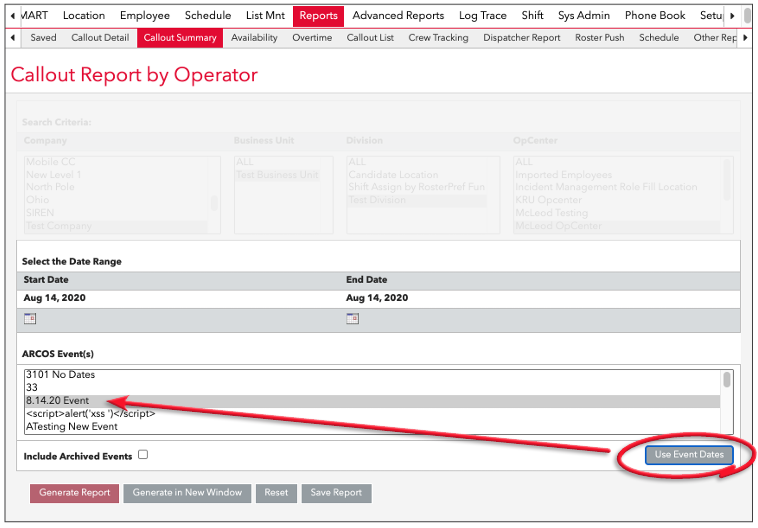
Task: Open the Sys Admin tab
Action: point(583,15)
